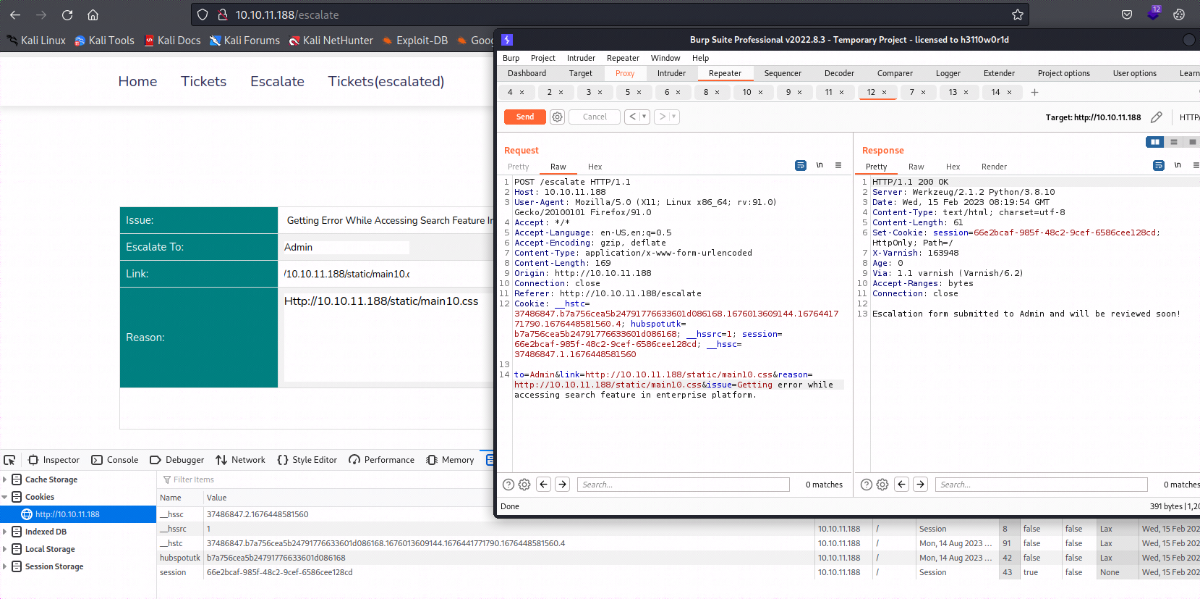Click Kali Tools bookmark

click(104, 41)
